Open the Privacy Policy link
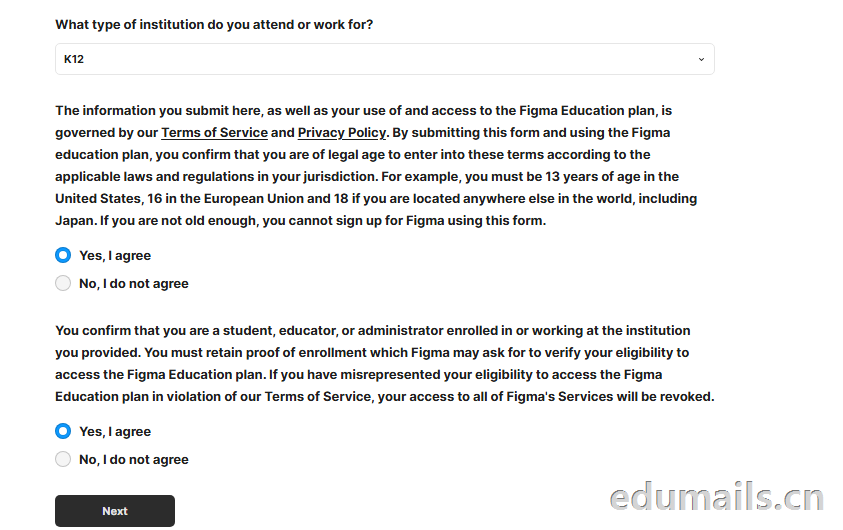The image size is (843, 530). coord(342,133)
